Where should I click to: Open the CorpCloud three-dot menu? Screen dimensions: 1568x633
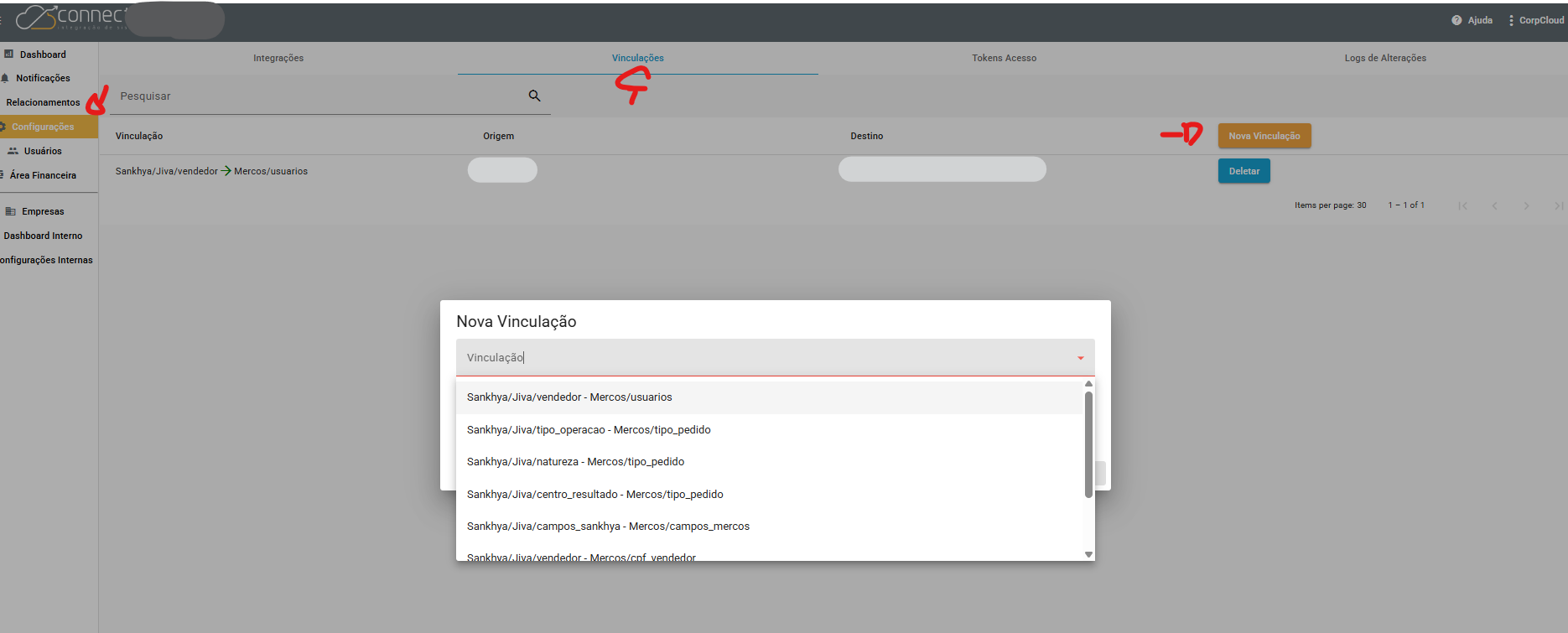(1511, 20)
